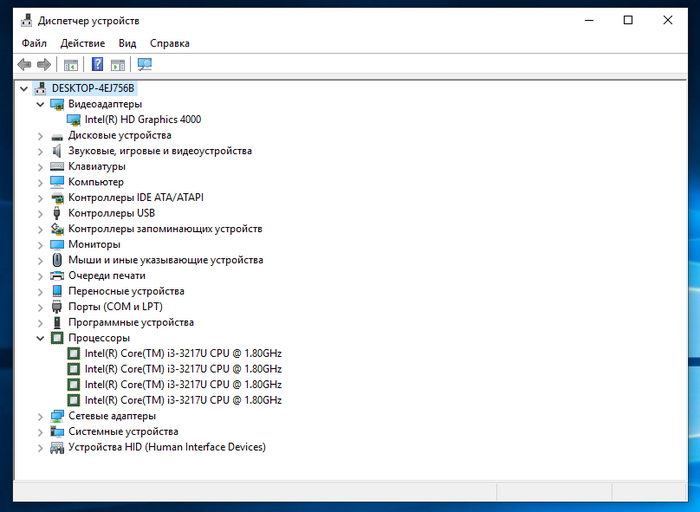The width and height of the screenshot is (700, 512).
Task: Click the Видеоадаптеры display adapter icon
Action: point(57,104)
